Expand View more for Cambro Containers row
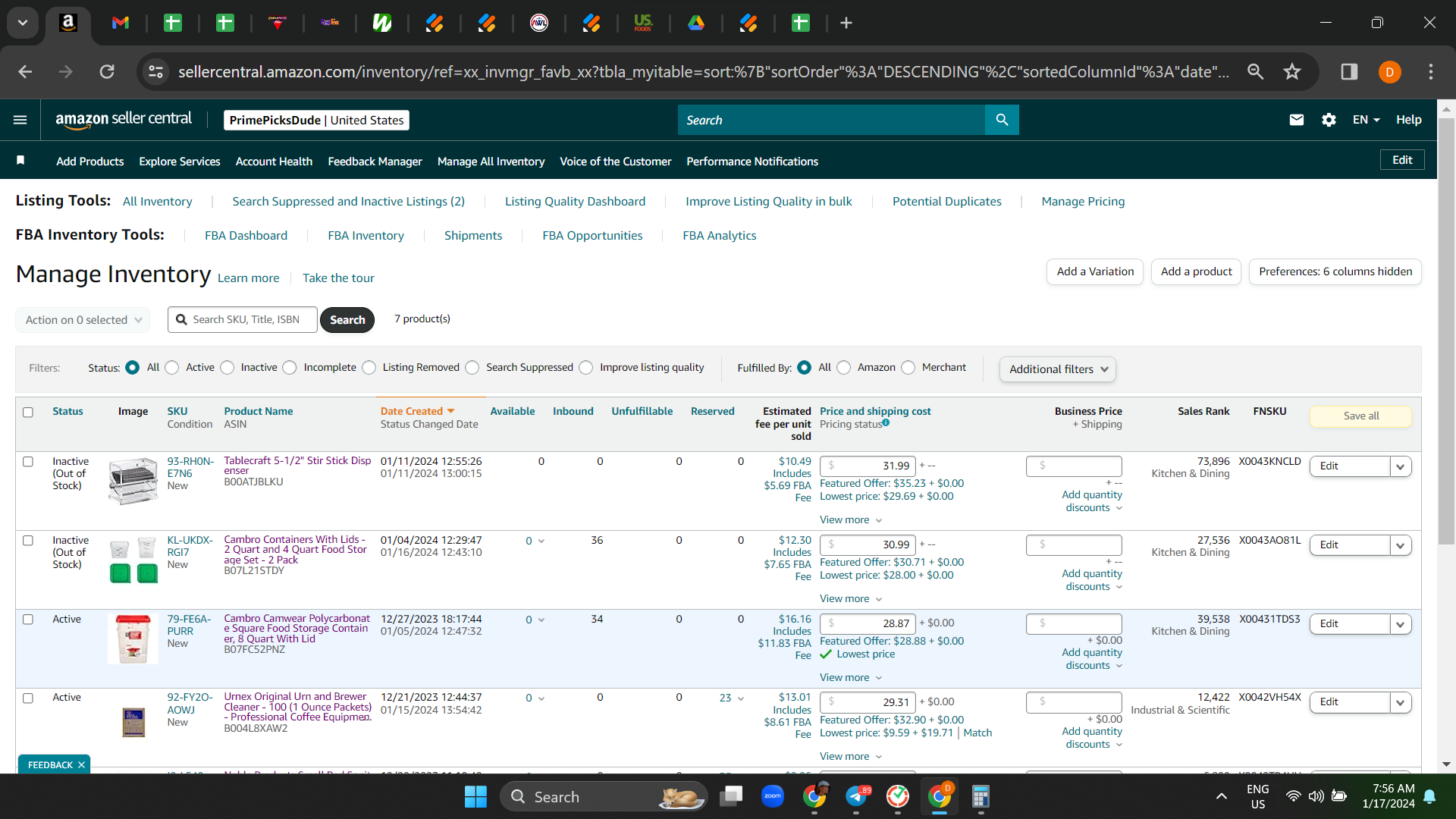1456x819 pixels. 851,598
